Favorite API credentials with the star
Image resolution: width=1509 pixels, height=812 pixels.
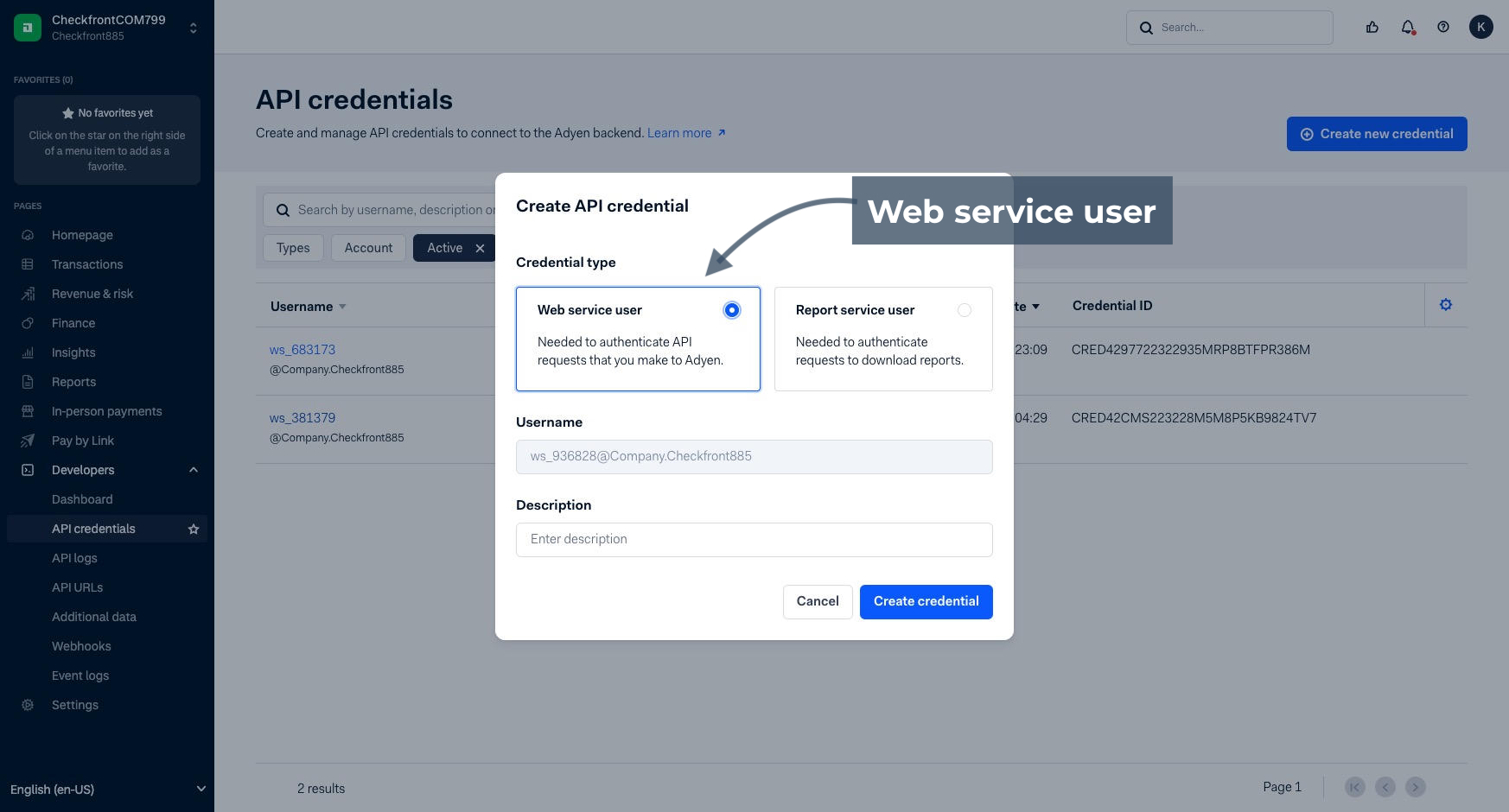[194, 529]
